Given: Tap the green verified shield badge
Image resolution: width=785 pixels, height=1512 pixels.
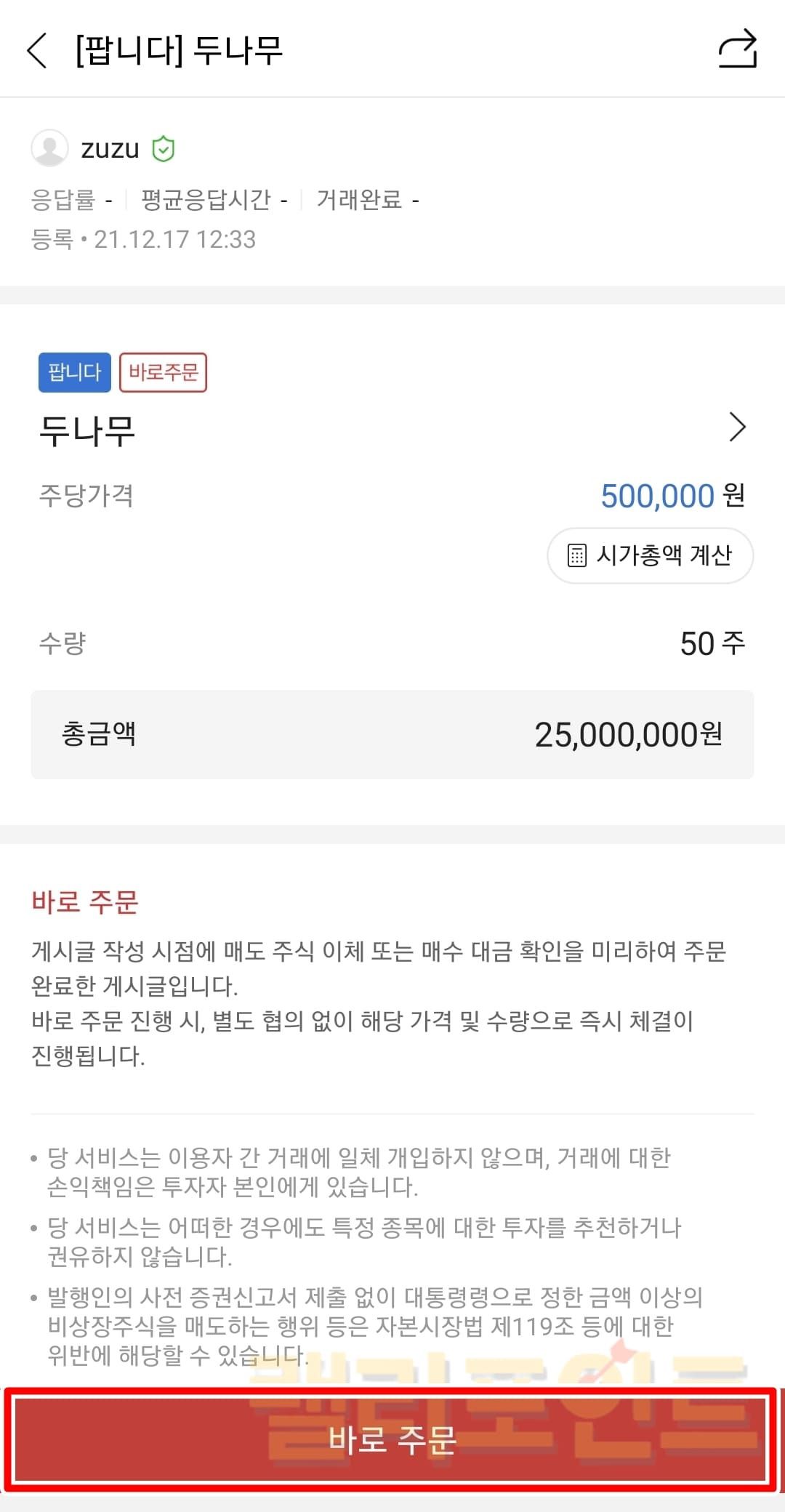Looking at the screenshot, I should point(163,149).
